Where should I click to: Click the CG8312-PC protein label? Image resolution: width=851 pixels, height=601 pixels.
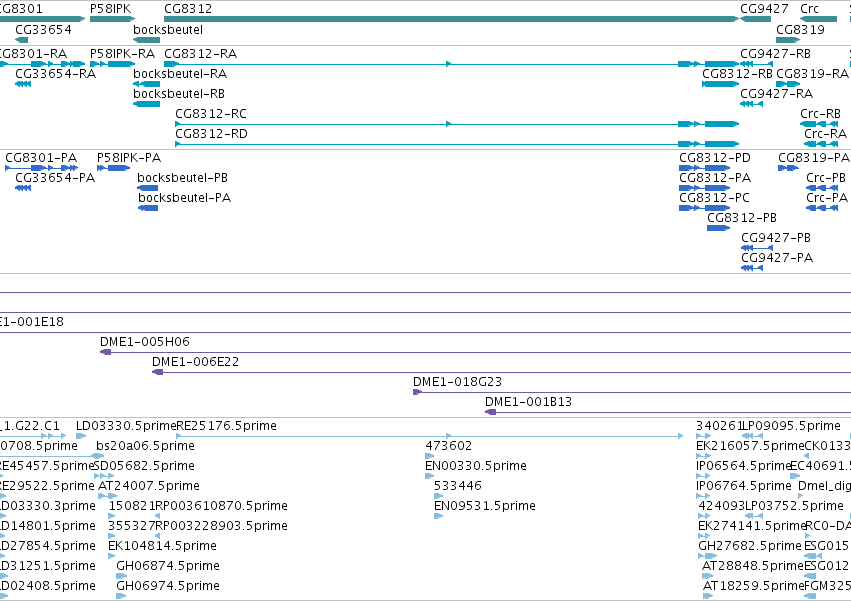(x=714, y=198)
